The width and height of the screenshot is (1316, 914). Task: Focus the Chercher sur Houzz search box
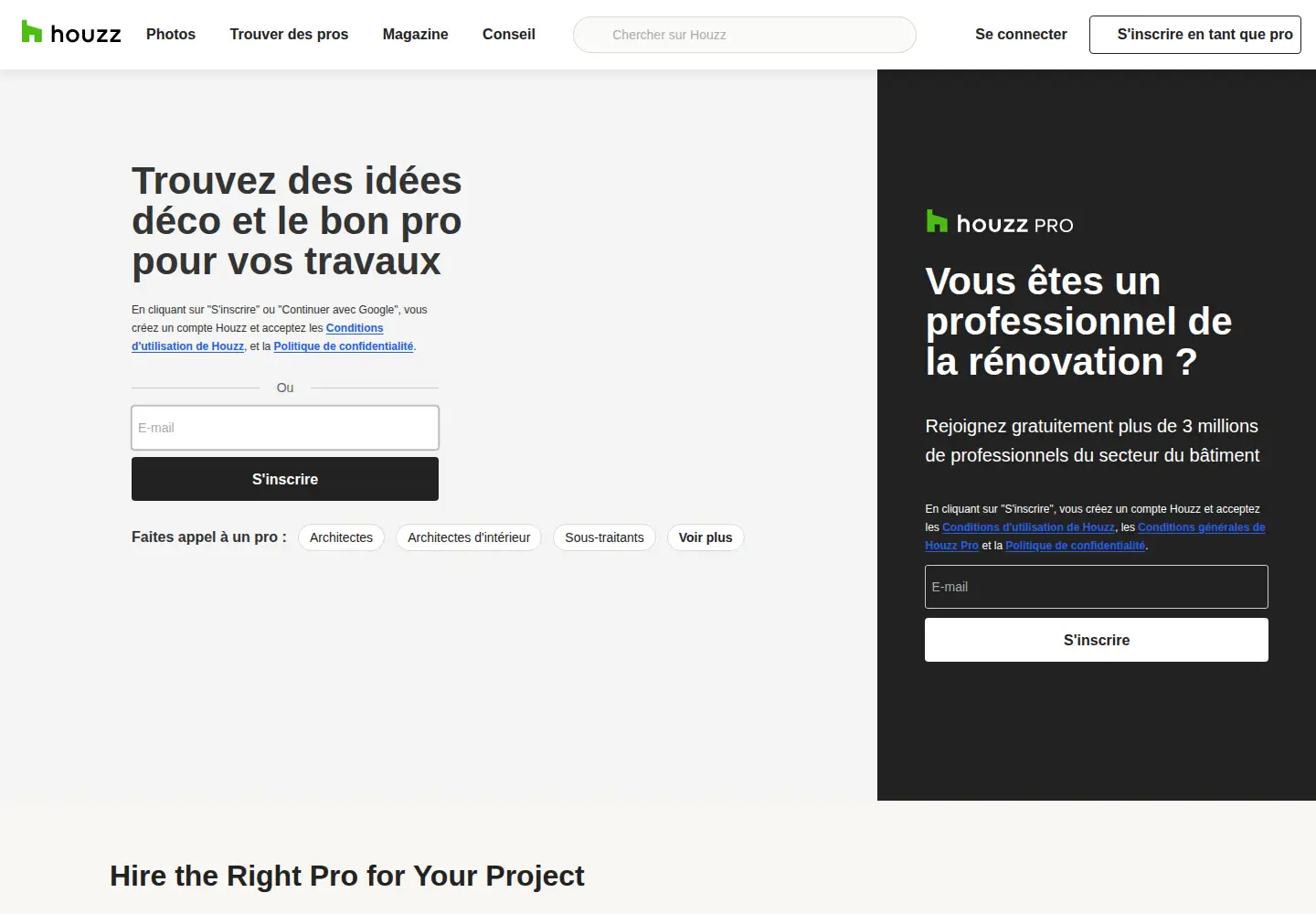click(x=745, y=35)
